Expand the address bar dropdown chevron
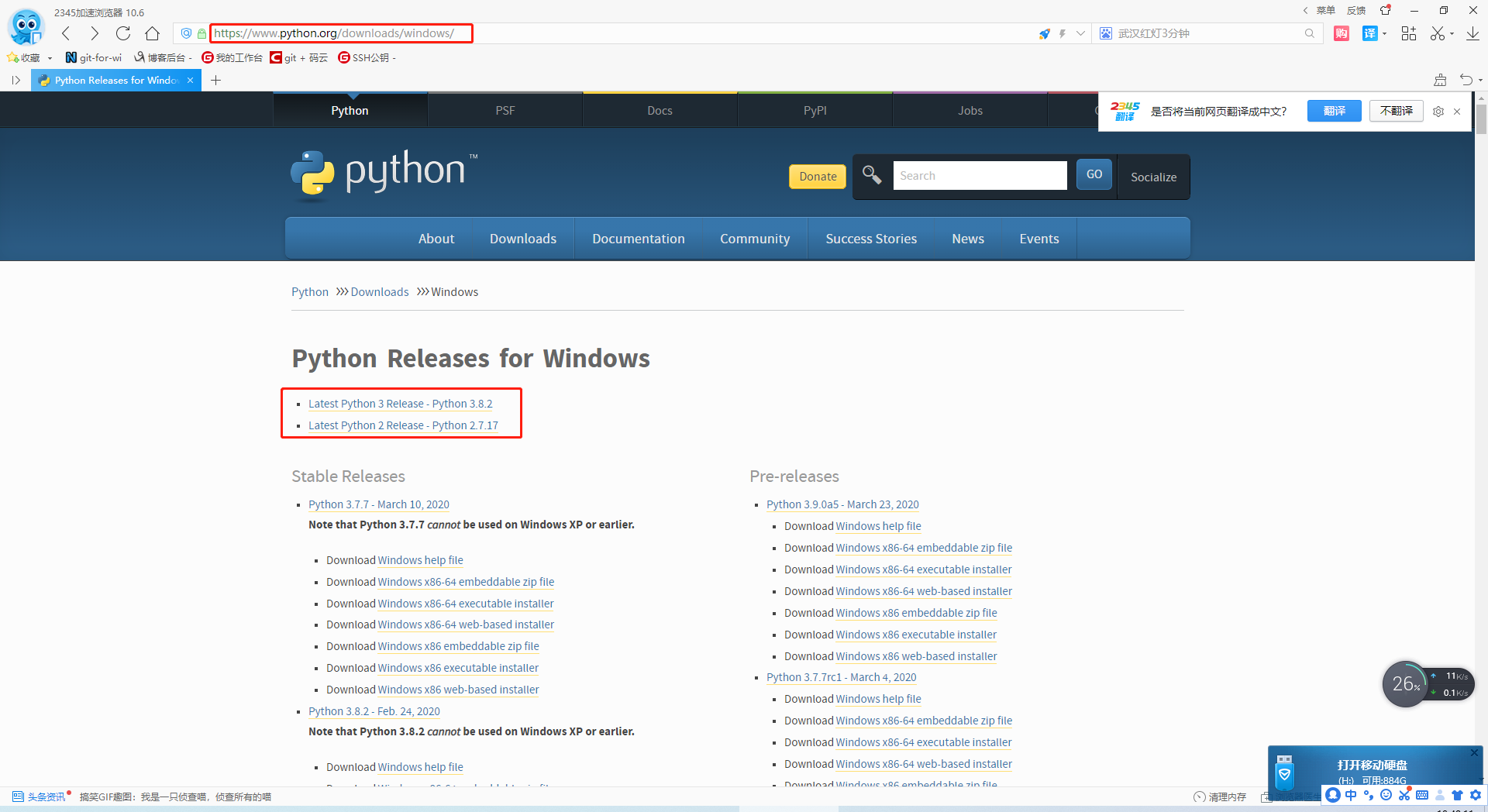The width and height of the screenshot is (1488, 812). coord(1080,33)
